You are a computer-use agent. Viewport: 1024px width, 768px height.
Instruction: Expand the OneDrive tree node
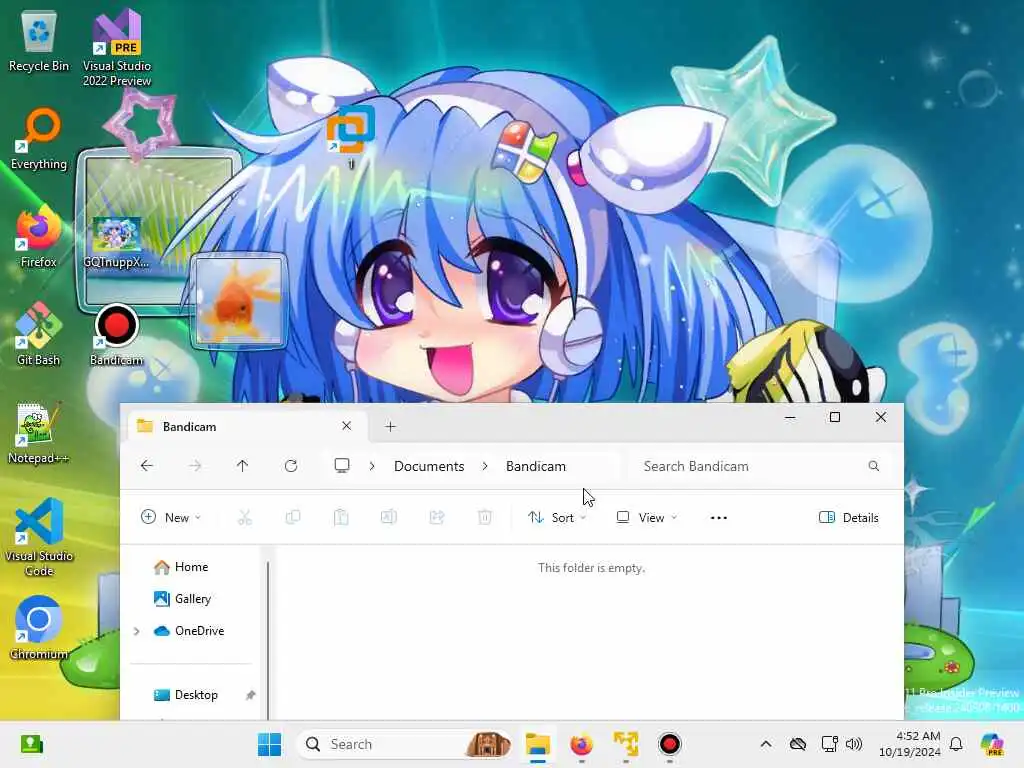(136, 631)
